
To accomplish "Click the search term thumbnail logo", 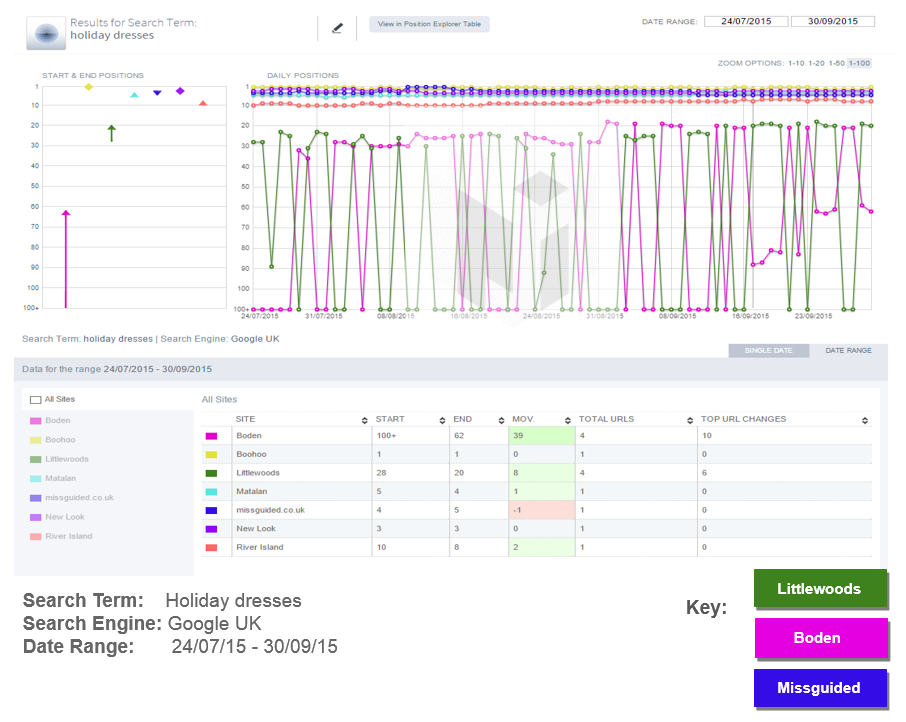I will pos(46,34).
